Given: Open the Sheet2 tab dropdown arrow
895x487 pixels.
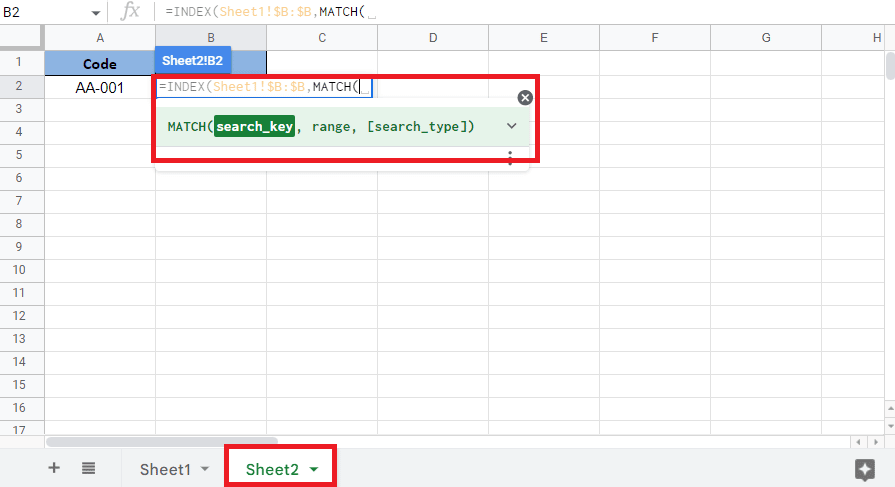Looking at the screenshot, I should click(314, 469).
